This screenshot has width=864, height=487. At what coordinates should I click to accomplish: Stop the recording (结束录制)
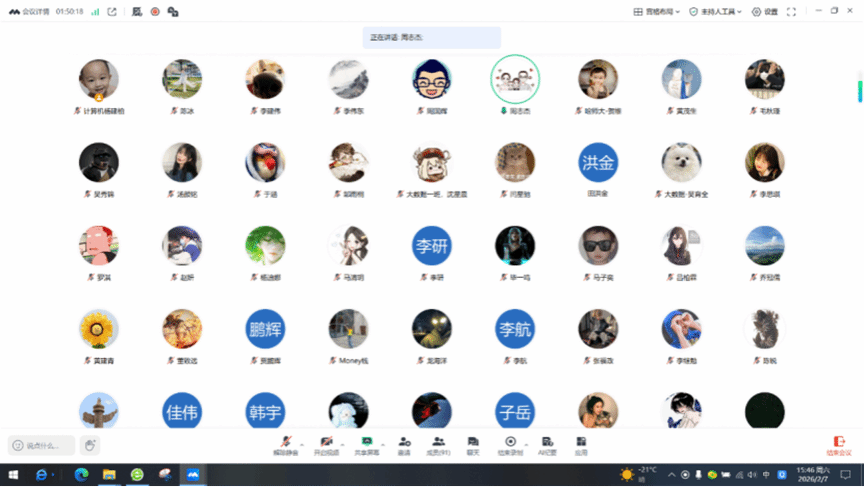pos(510,444)
